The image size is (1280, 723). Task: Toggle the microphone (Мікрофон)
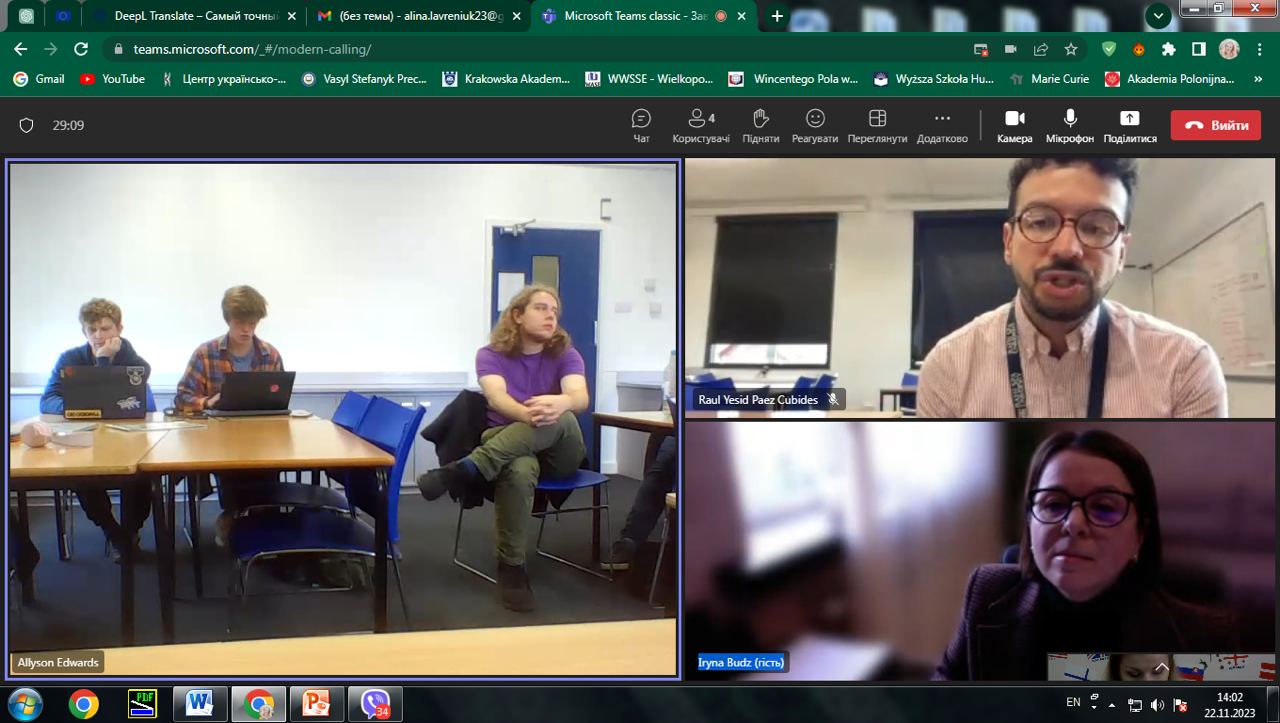click(x=1070, y=126)
